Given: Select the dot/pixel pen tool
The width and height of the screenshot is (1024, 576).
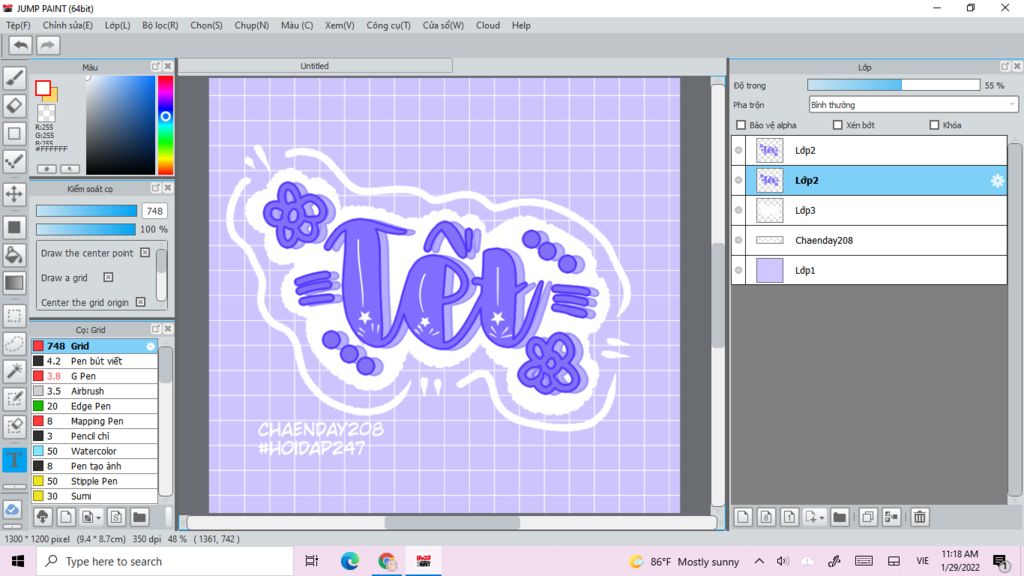Looking at the screenshot, I should point(14,161).
